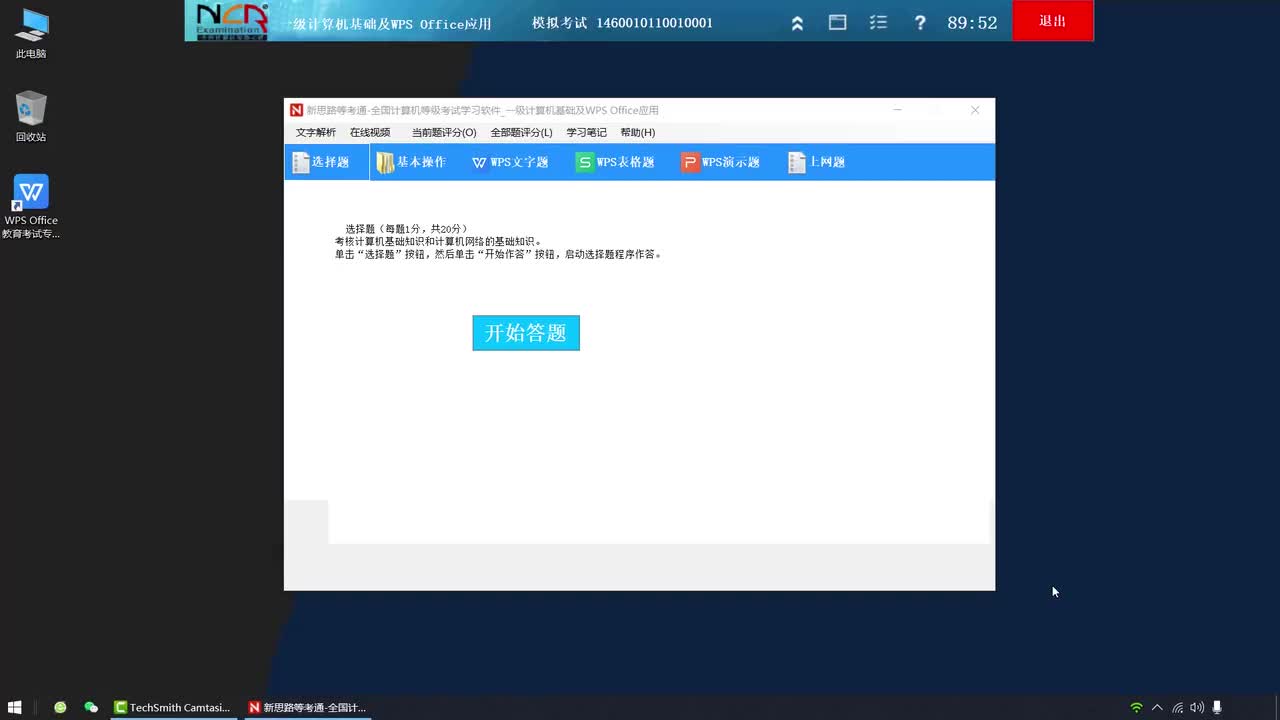Click the red N app icon in title bar
The height and width of the screenshot is (720, 1280).
[296, 110]
